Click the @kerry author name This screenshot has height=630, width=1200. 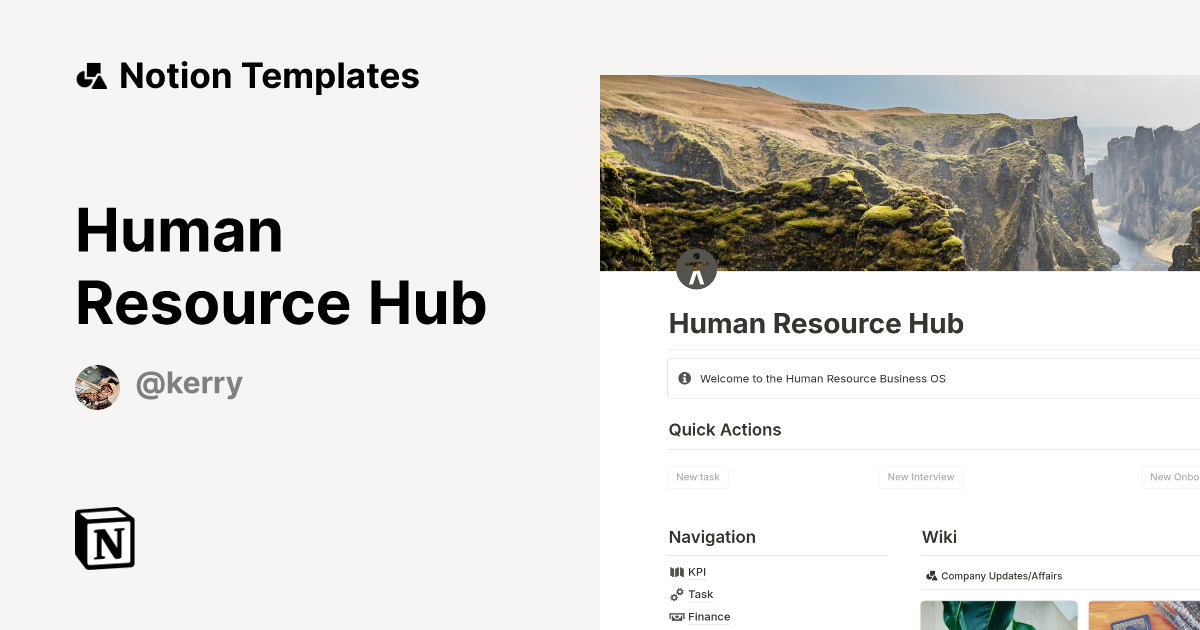pos(189,384)
